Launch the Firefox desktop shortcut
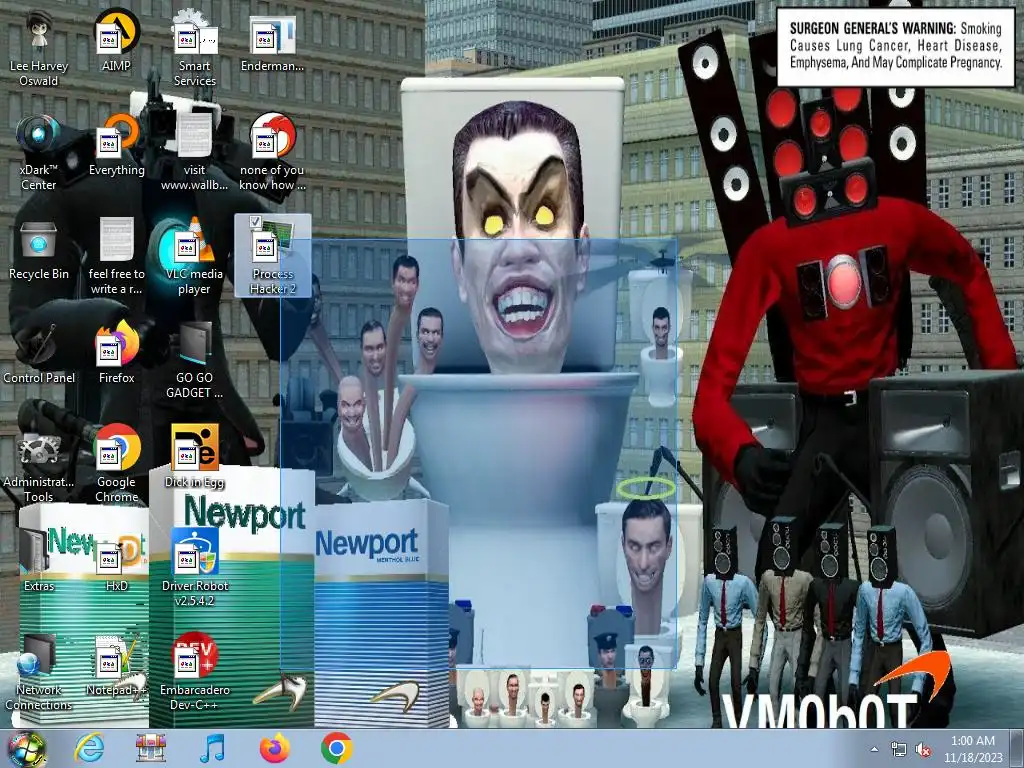Viewport: 1024px width, 768px height. (x=116, y=353)
